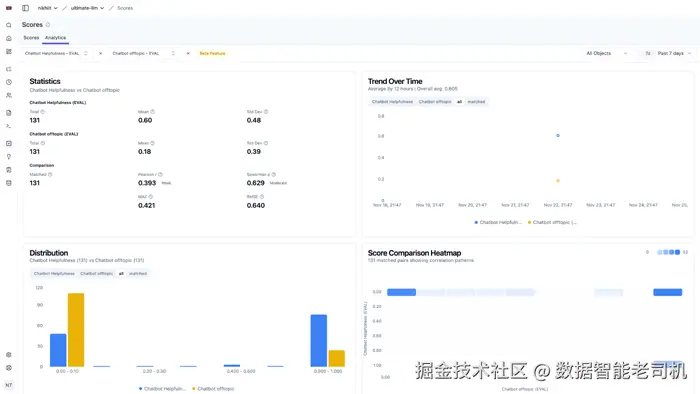This screenshot has height=394, width=700.
Task: Toggle Chatbot offtopic legend in trend chart
Action: (x=552, y=222)
